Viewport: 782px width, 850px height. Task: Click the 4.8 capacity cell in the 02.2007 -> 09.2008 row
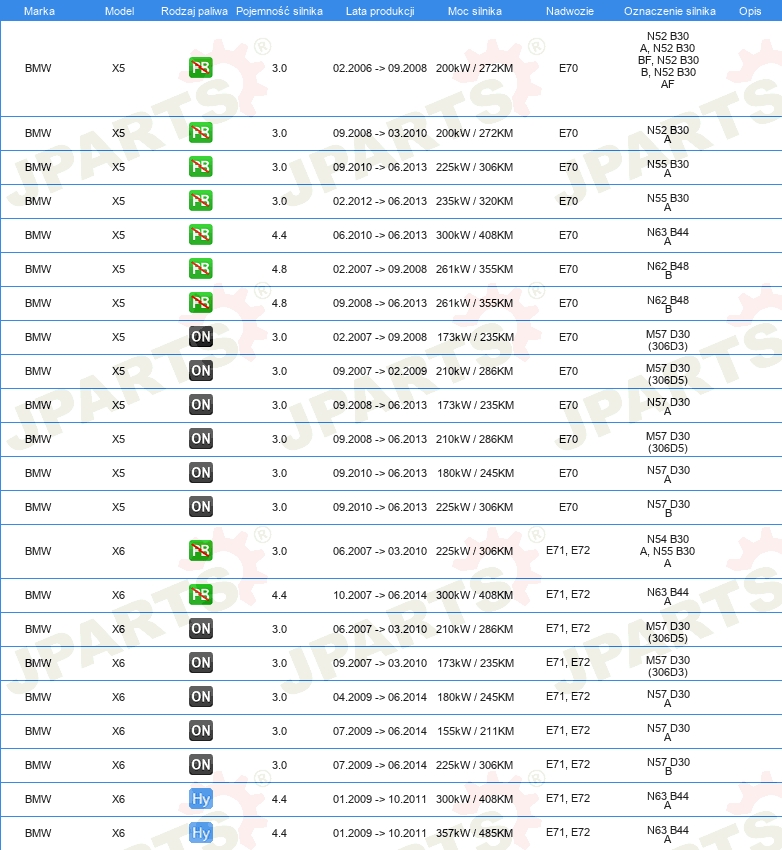click(x=279, y=269)
